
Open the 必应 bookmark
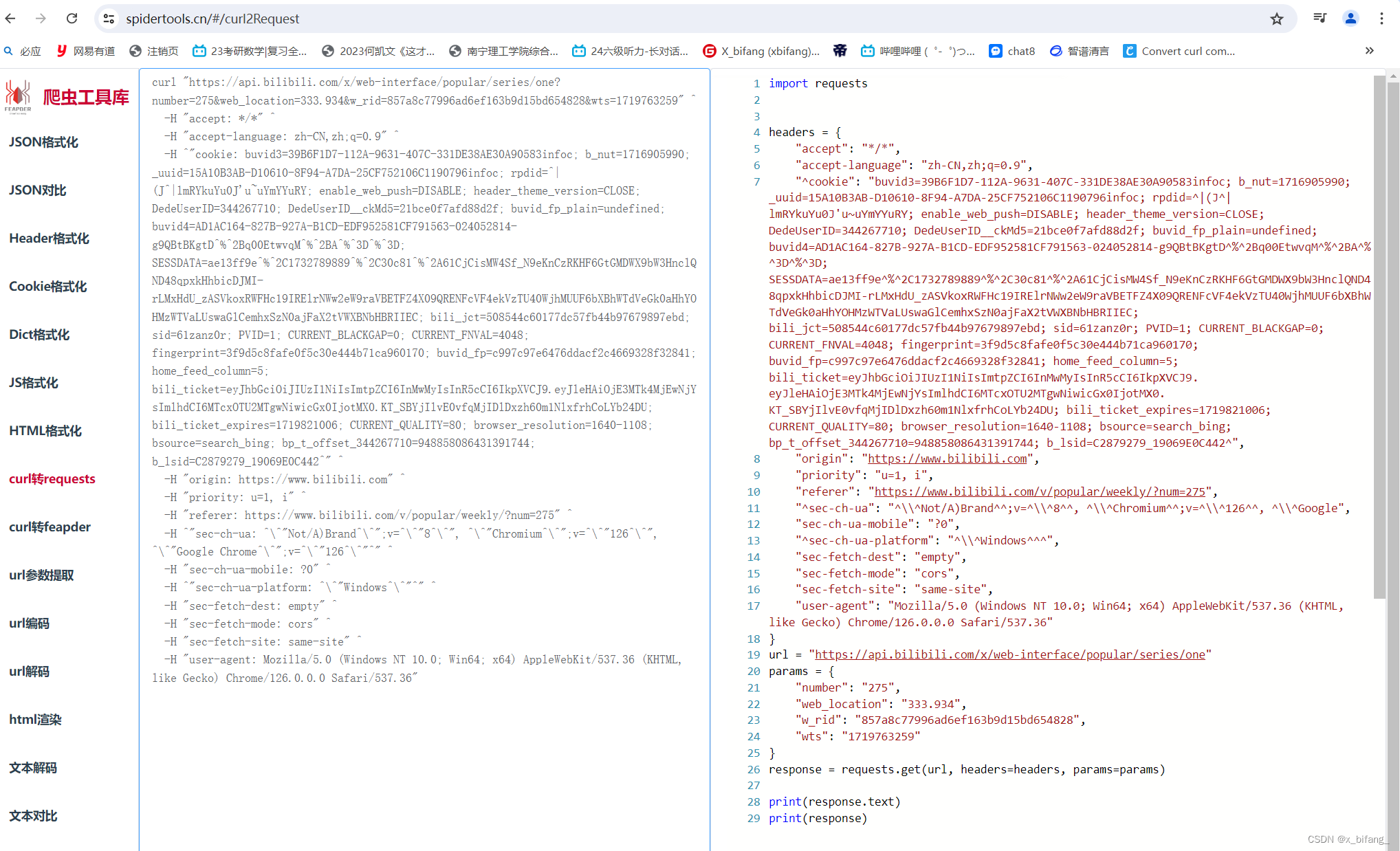click(23, 51)
